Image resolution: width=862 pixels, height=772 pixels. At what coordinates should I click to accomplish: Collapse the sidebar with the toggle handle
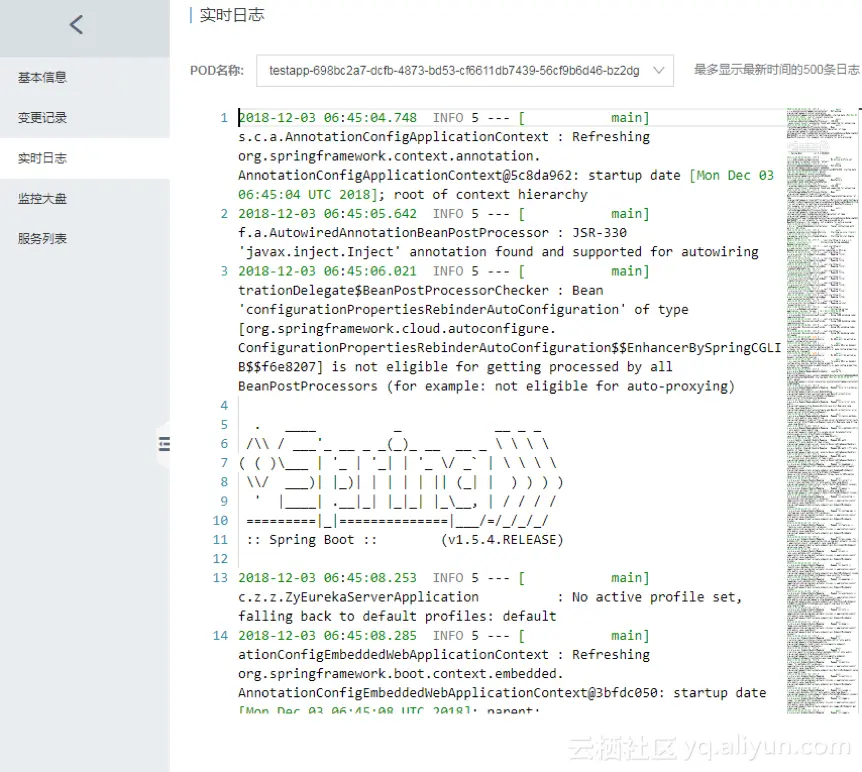164,444
